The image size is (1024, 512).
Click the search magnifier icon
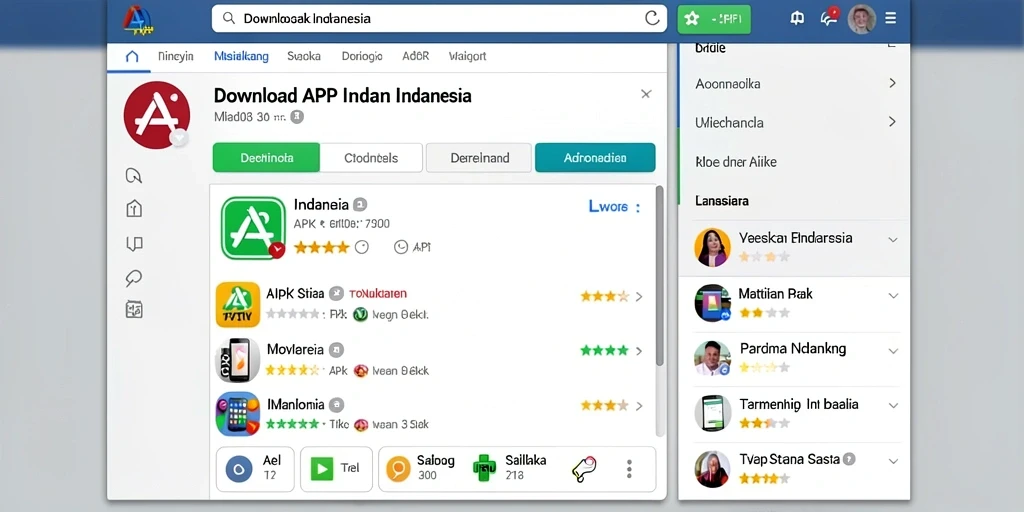[x=229, y=18]
